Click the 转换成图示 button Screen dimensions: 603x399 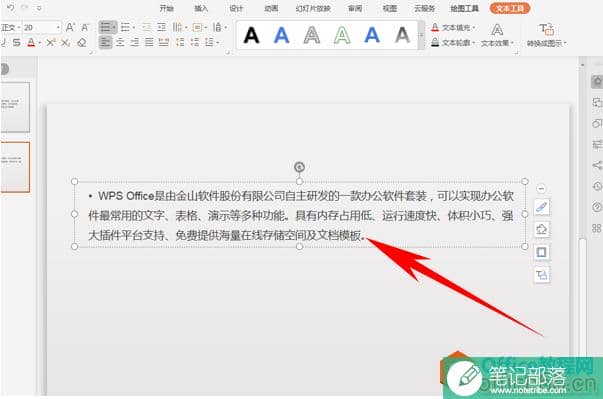coord(546,35)
